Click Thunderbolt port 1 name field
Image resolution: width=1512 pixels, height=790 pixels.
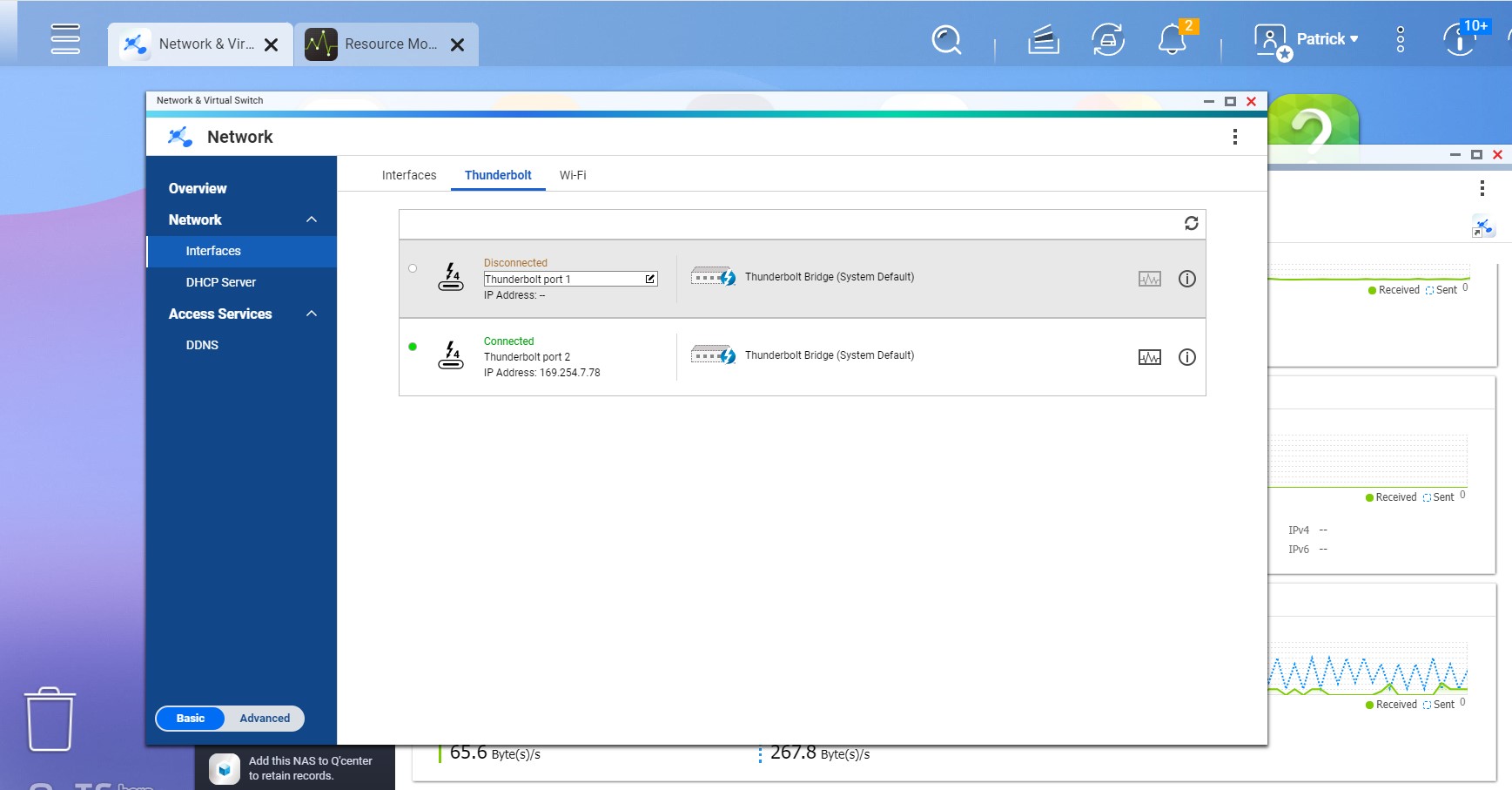click(x=570, y=280)
